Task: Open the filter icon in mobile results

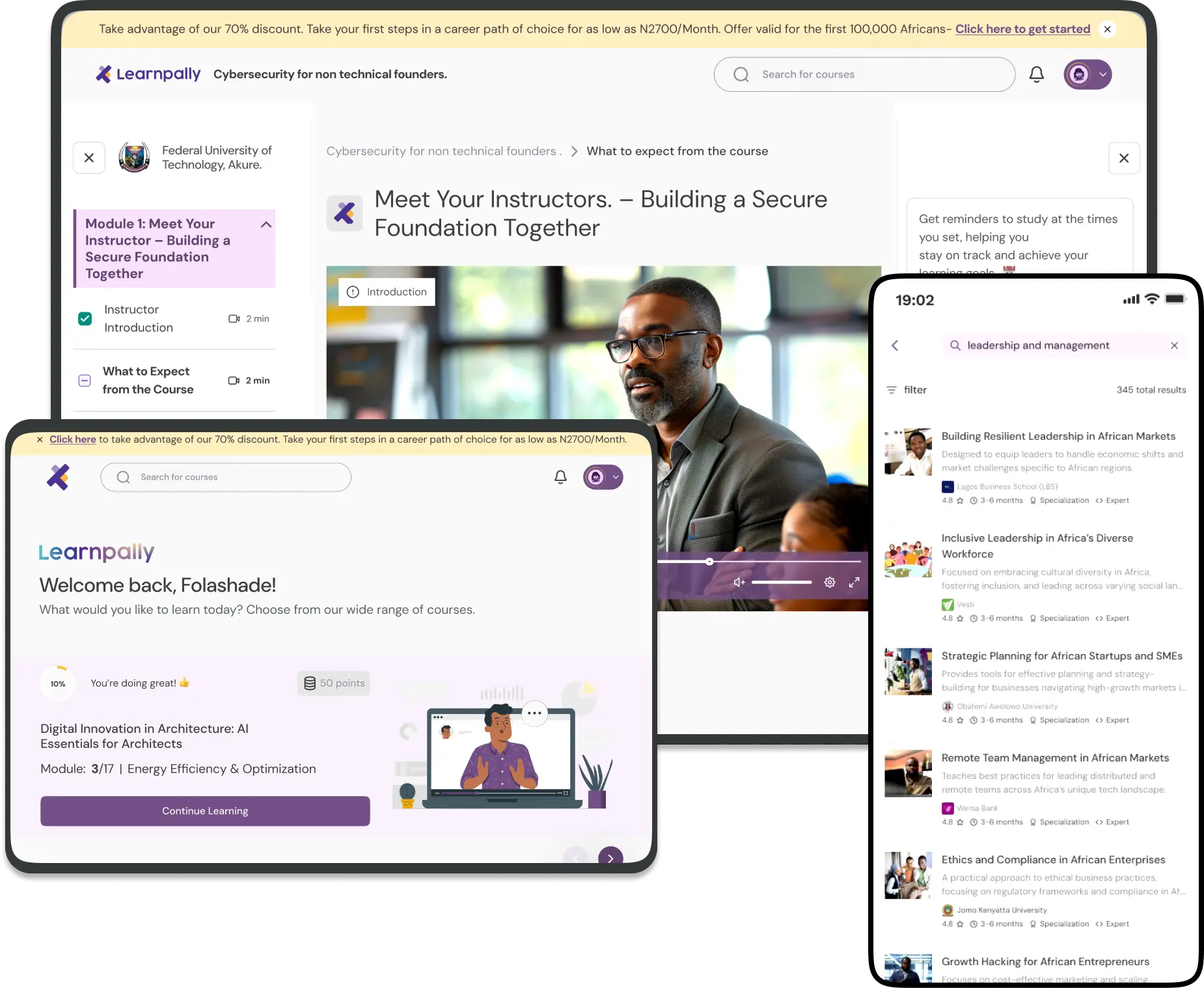Action: coord(892,390)
